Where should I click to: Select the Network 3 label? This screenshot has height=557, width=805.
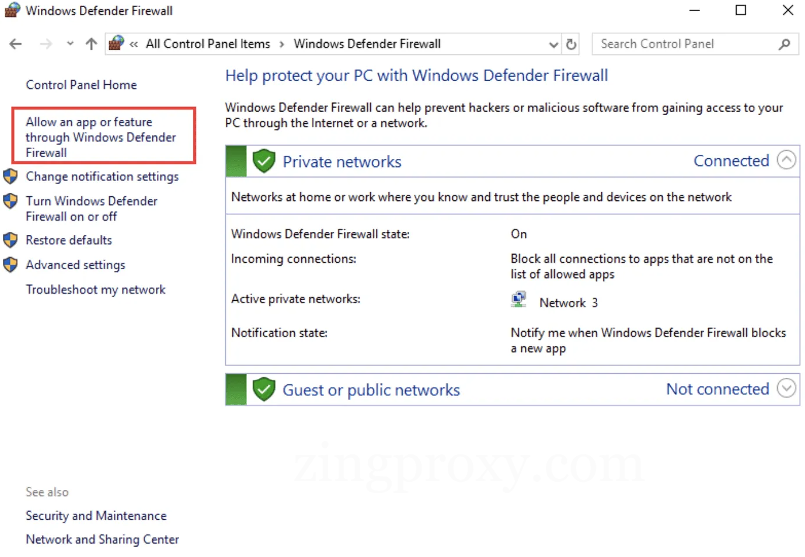(x=568, y=303)
